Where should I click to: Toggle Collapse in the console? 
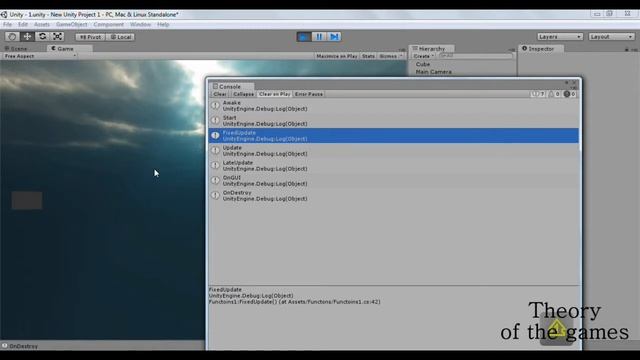click(243, 94)
